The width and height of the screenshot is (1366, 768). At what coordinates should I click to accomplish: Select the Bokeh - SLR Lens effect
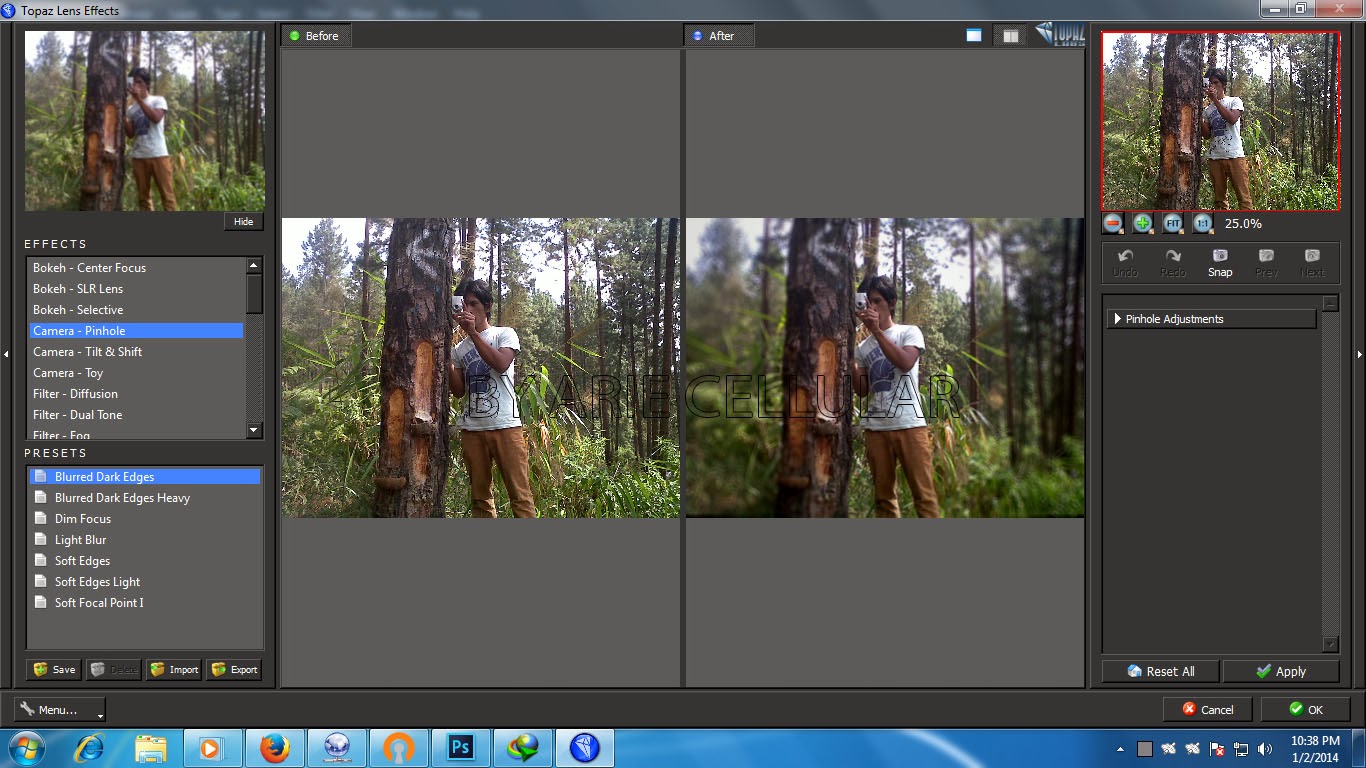(136, 289)
